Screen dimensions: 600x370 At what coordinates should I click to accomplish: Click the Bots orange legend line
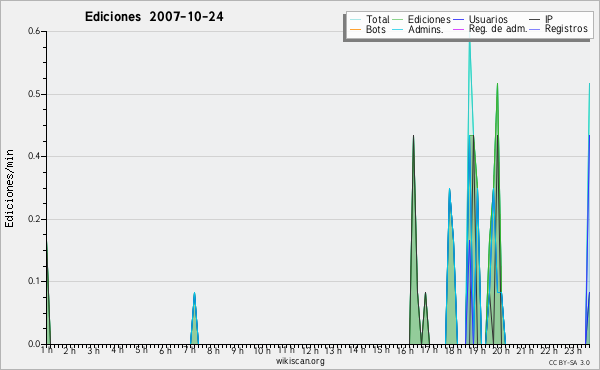pyautogui.click(x=355, y=29)
